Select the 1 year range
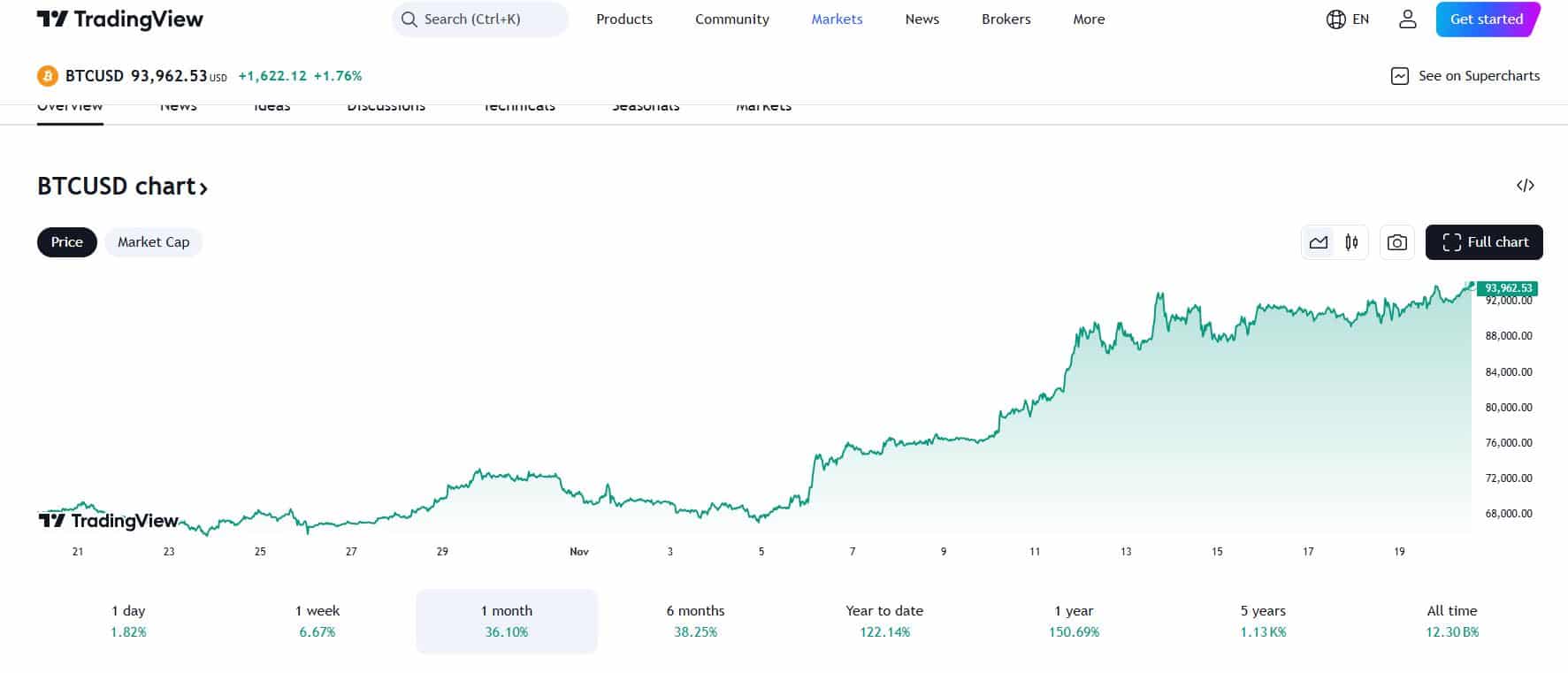This screenshot has height=673, width=1568. pos(1074,621)
